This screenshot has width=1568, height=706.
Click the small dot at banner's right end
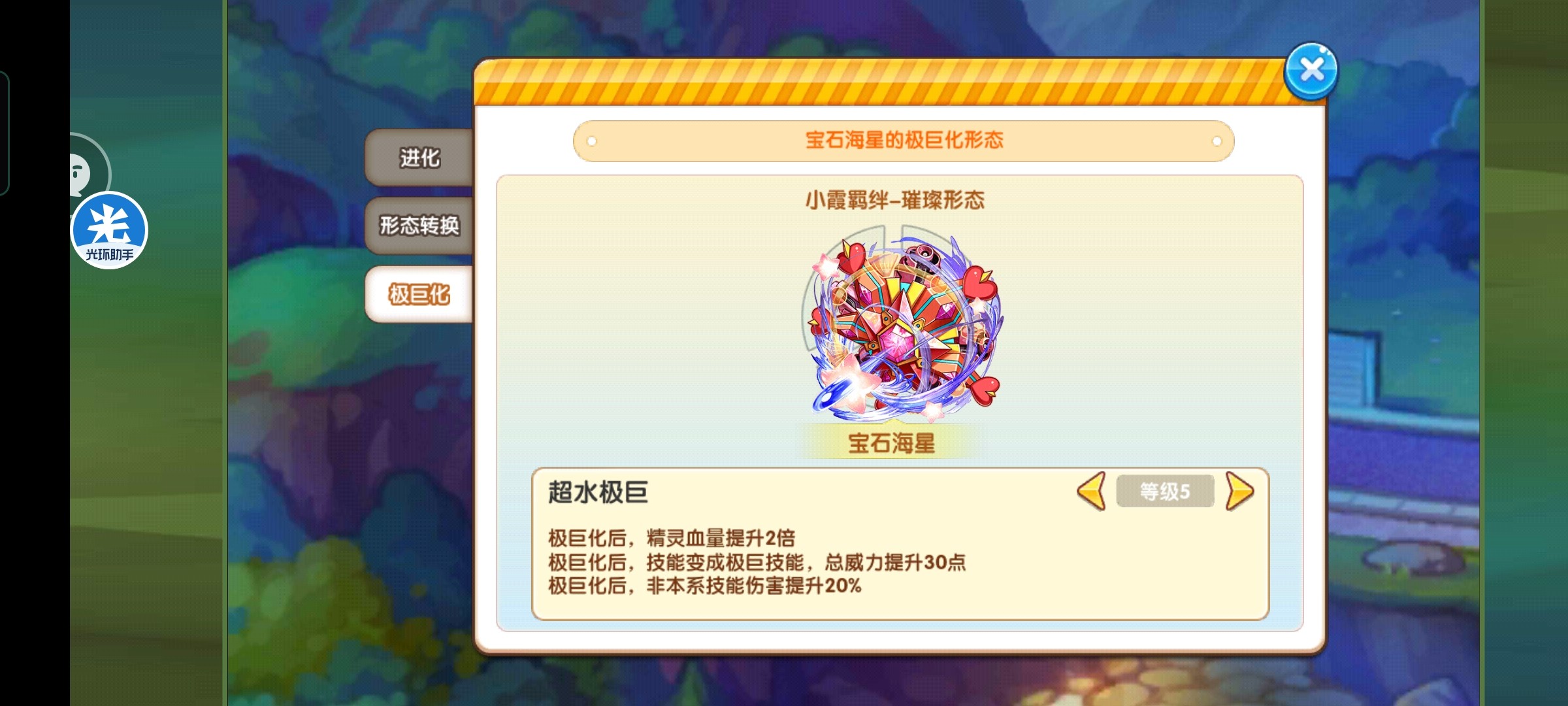[x=1217, y=141]
